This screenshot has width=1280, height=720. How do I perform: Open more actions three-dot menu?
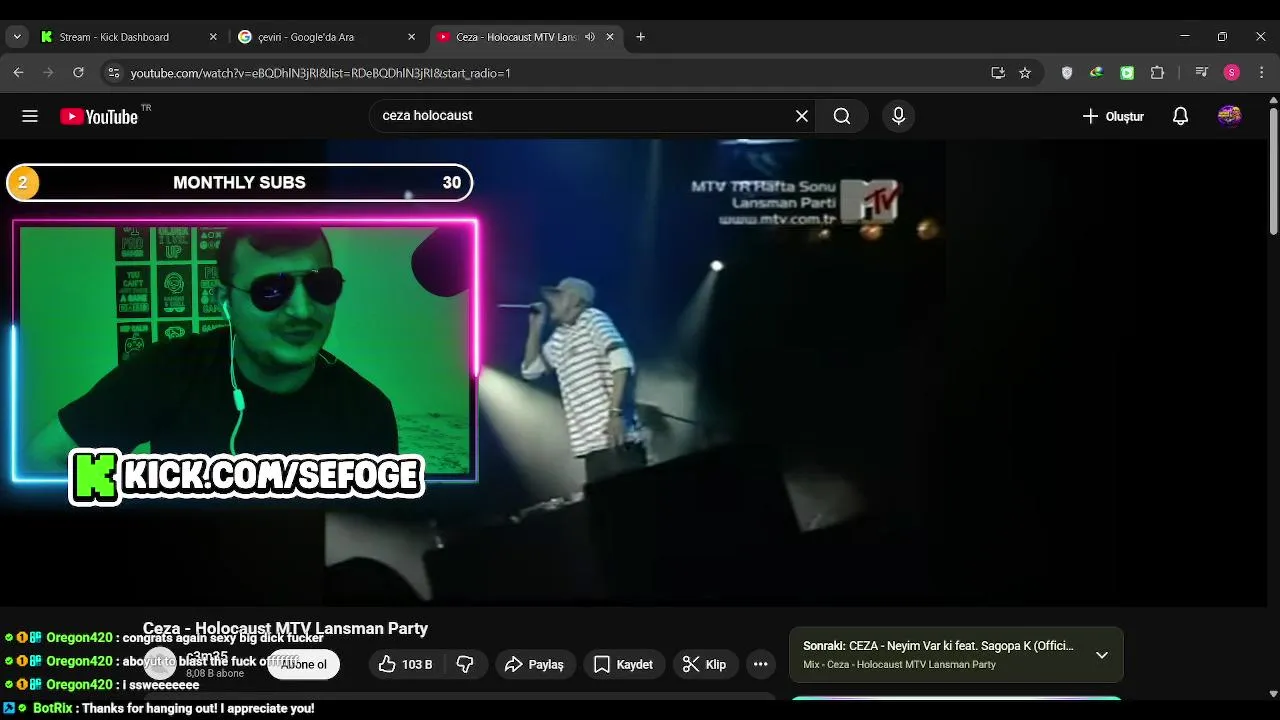pos(760,664)
